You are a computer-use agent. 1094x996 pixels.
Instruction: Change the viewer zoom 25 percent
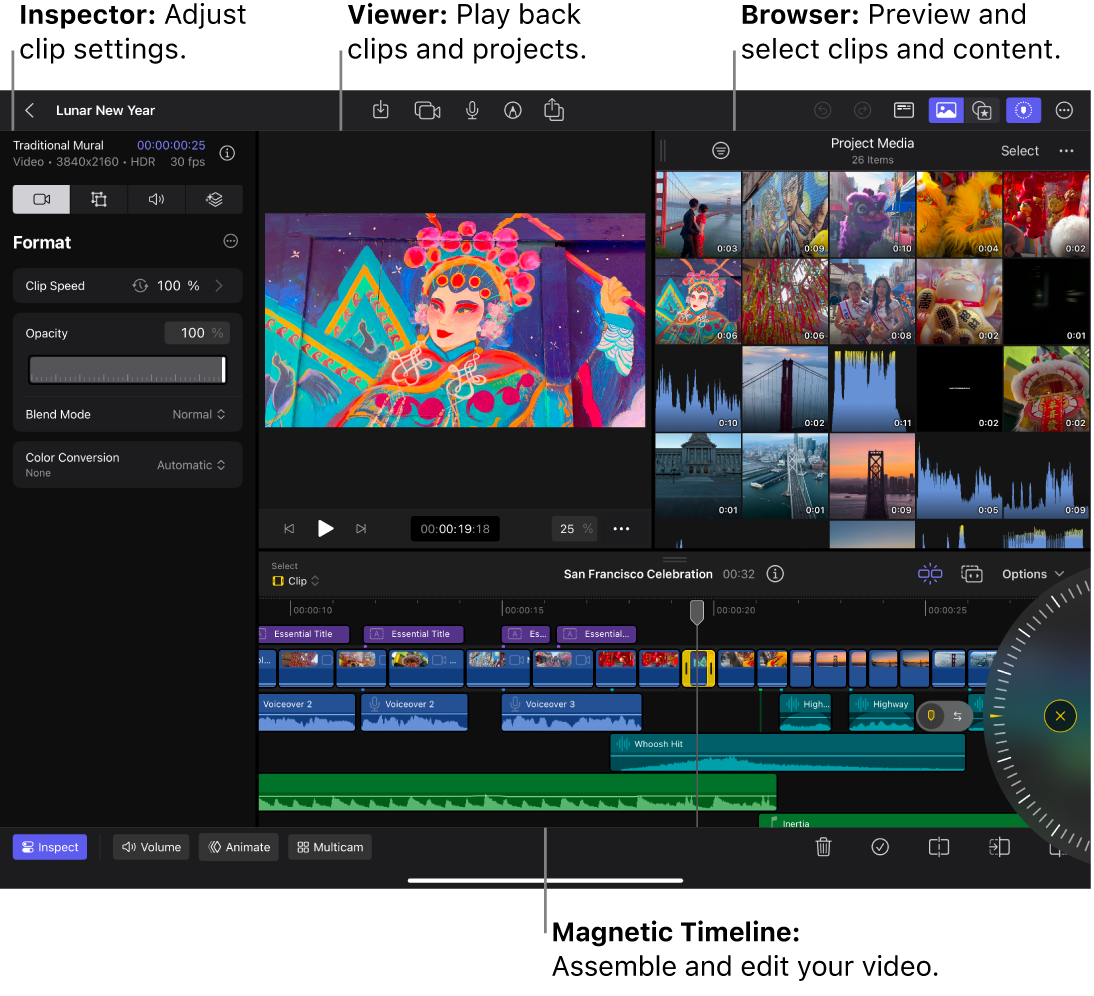[576, 529]
